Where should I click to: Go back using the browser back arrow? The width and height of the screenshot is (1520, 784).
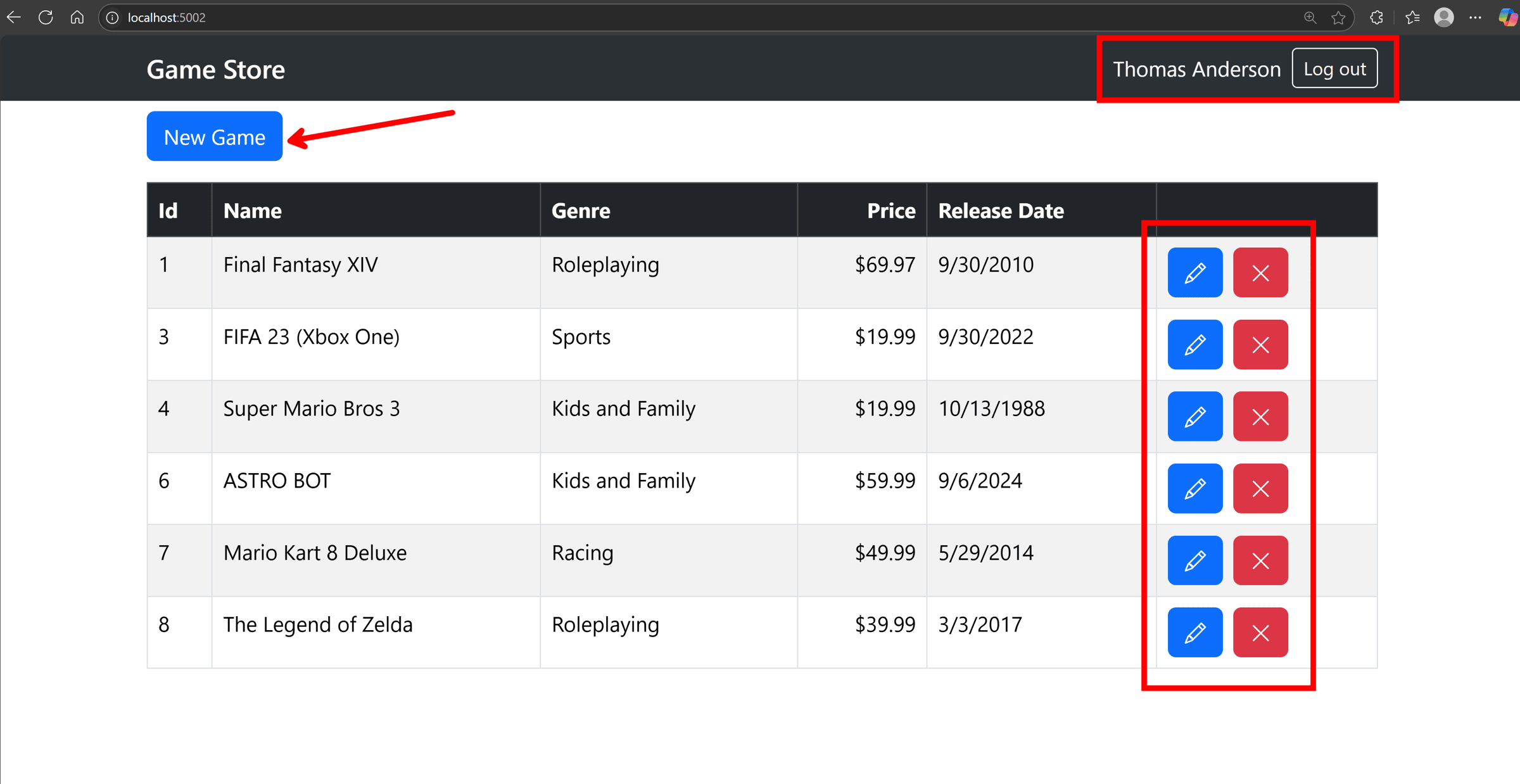tap(14, 17)
